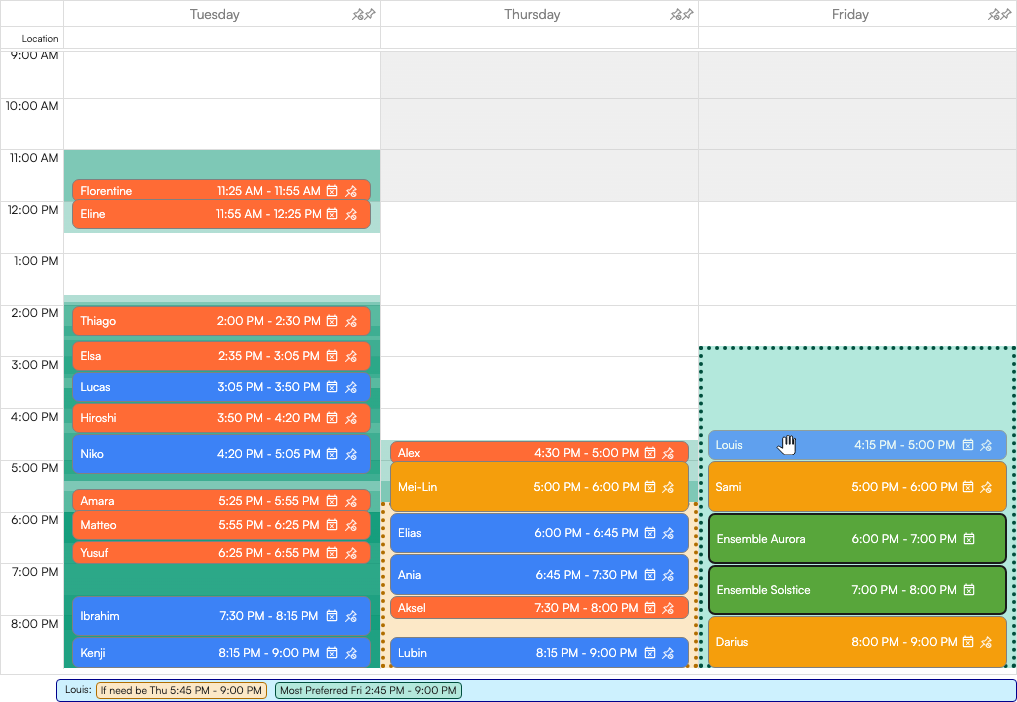Screen dimensions: 1017x702
Task: Click the calendar-x icon on Hiroshi's lesson
Action: pos(332,418)
